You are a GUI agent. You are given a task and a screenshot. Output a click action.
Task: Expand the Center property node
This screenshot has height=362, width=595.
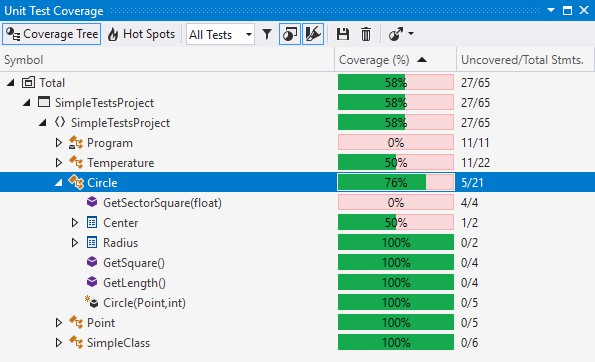pyautogui.click(x=75, y=223)
